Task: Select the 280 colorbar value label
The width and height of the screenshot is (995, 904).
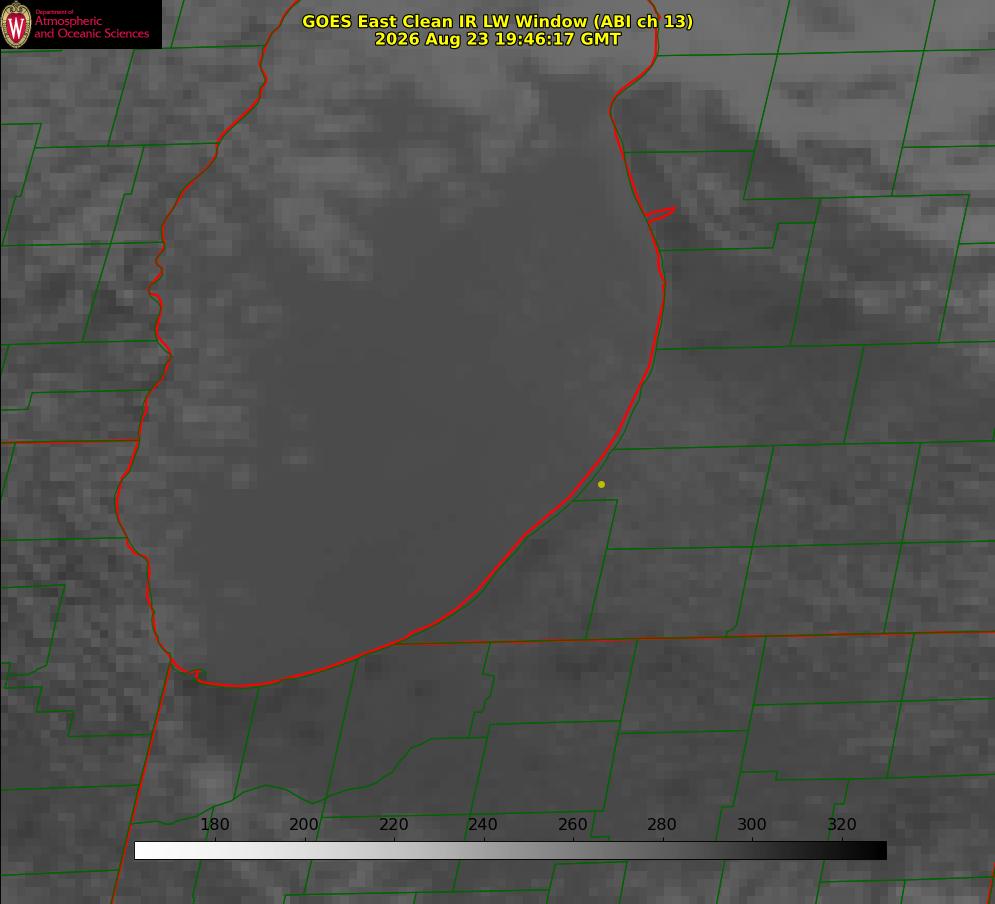Action: coord(662,824)
